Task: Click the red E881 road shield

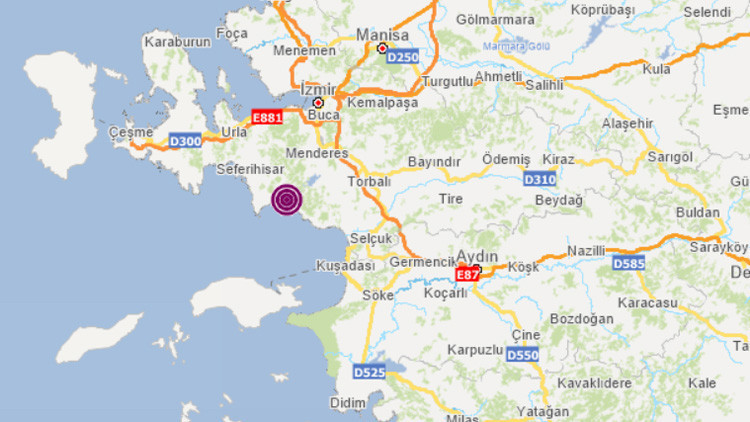Action: pos(267,117)
